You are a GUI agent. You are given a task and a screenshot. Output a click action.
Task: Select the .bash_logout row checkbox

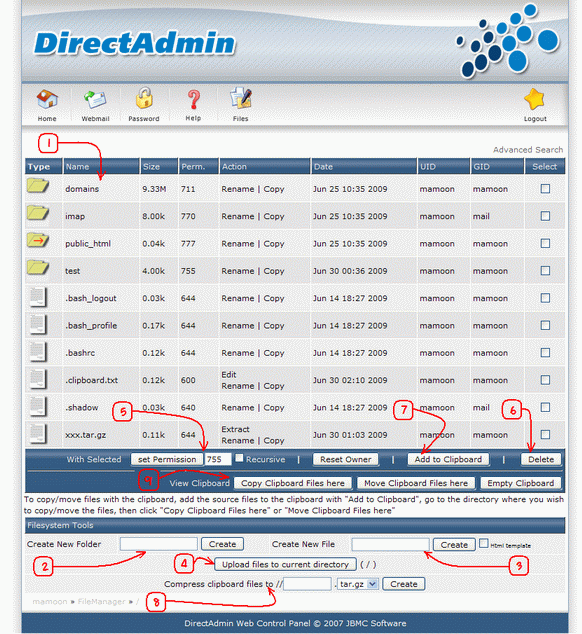click(x=545, y=298)
